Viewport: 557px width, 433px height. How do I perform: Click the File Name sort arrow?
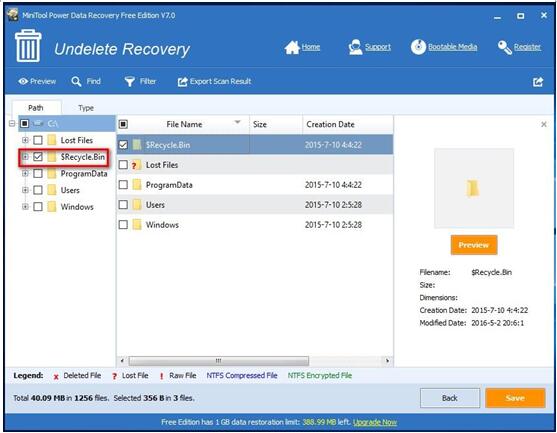point(237,122)
